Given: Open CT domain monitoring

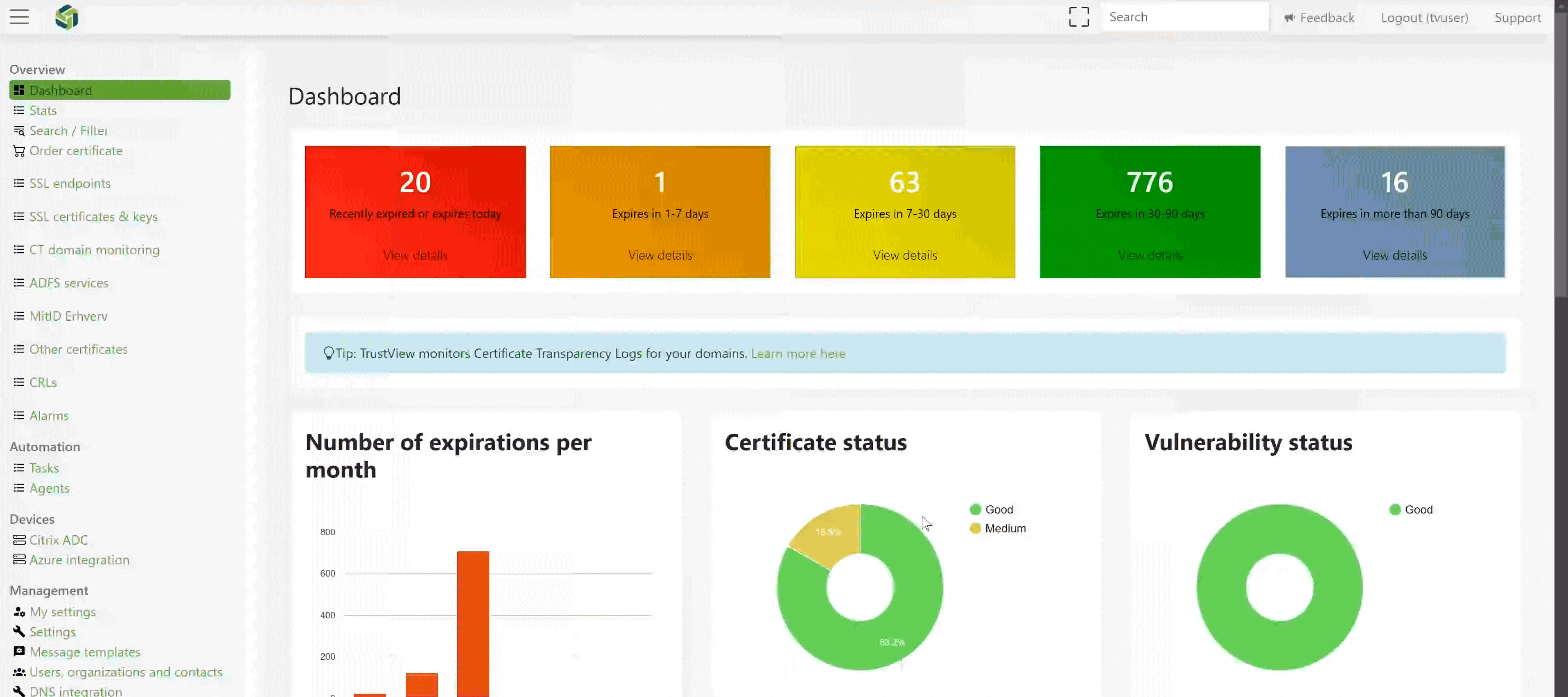Looking at the screenshot, I should [94, 249].
